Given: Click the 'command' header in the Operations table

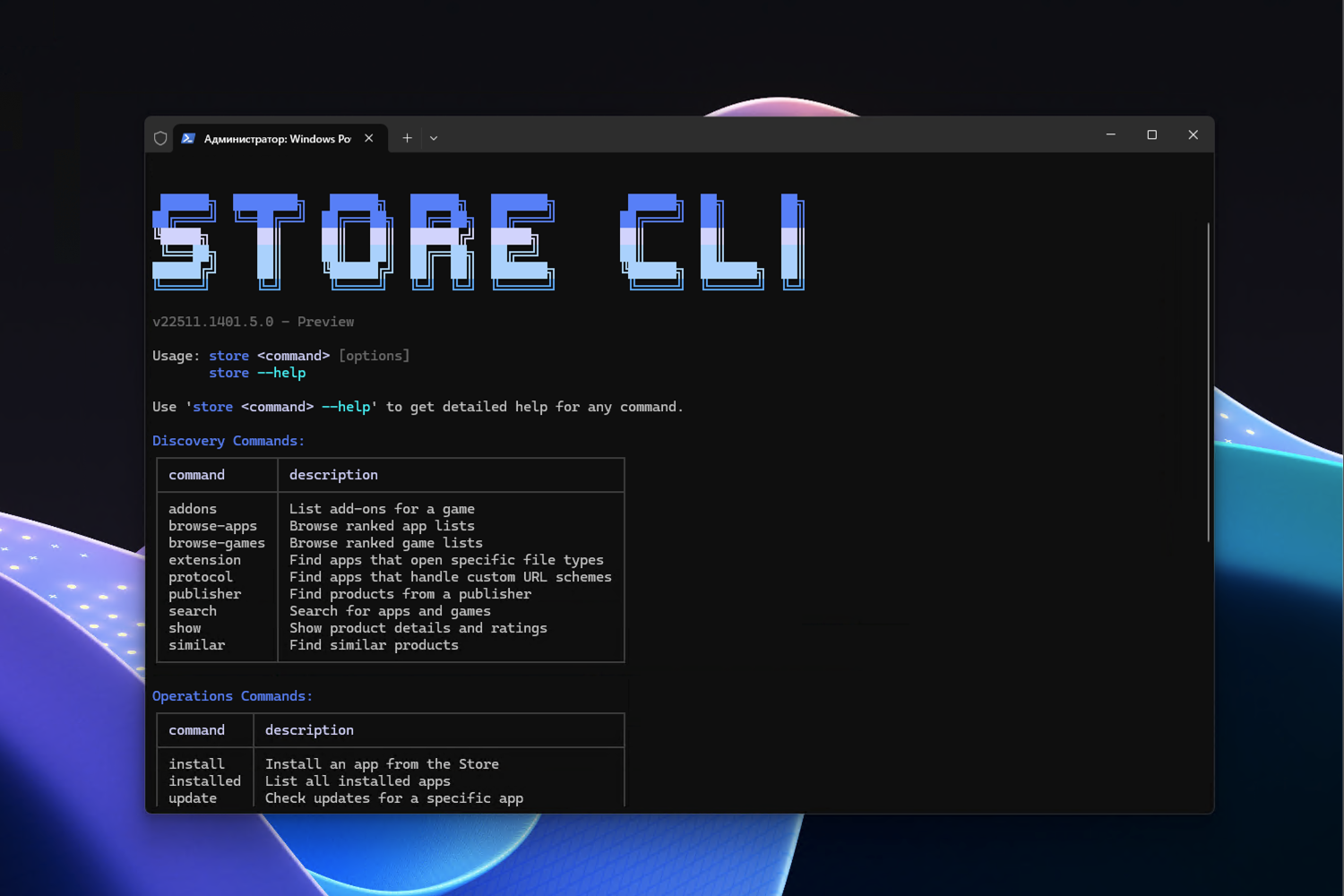Looking at the screenshot, I should pos(197,730).
